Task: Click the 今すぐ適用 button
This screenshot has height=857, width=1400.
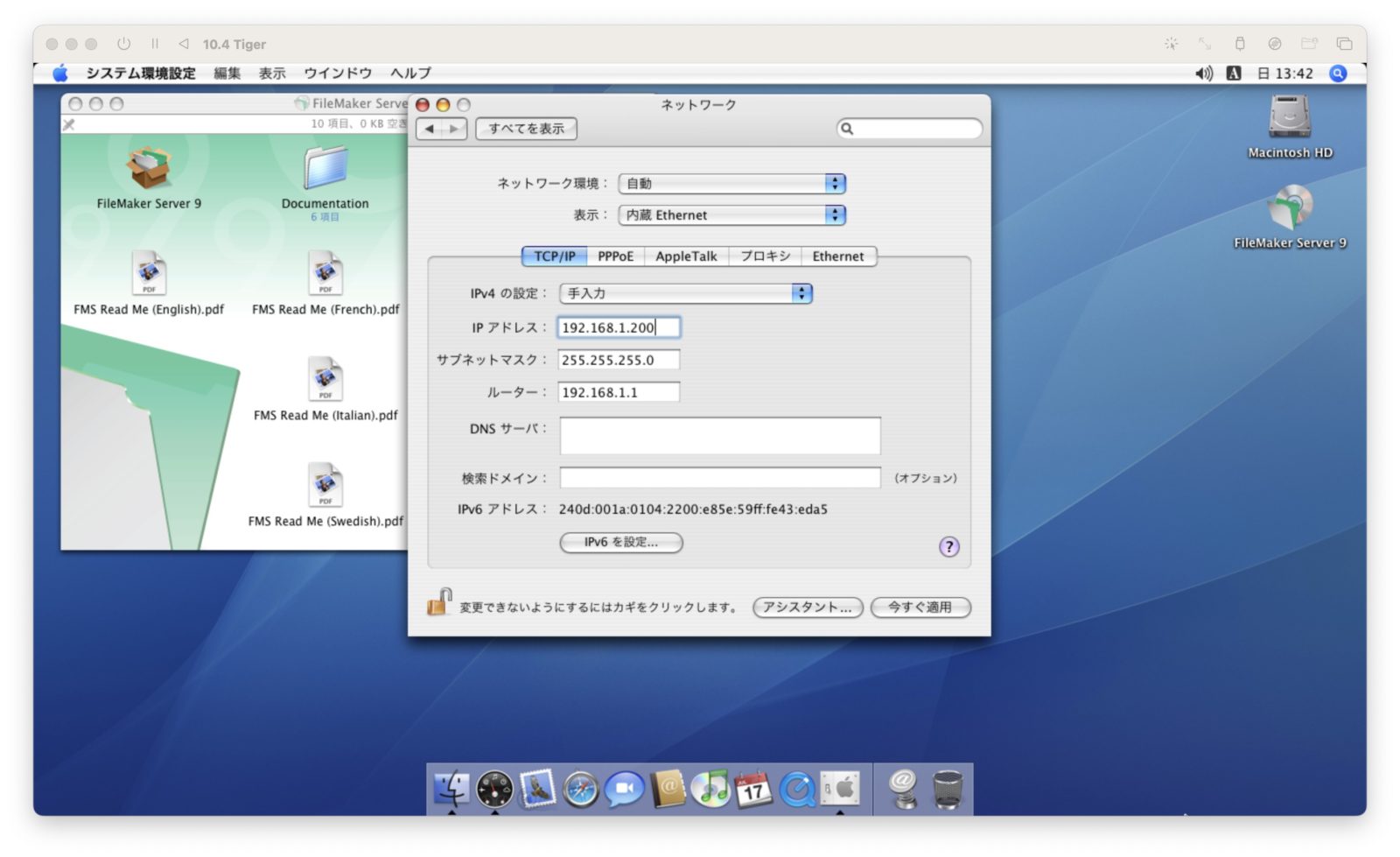Action: coord(920,608)
